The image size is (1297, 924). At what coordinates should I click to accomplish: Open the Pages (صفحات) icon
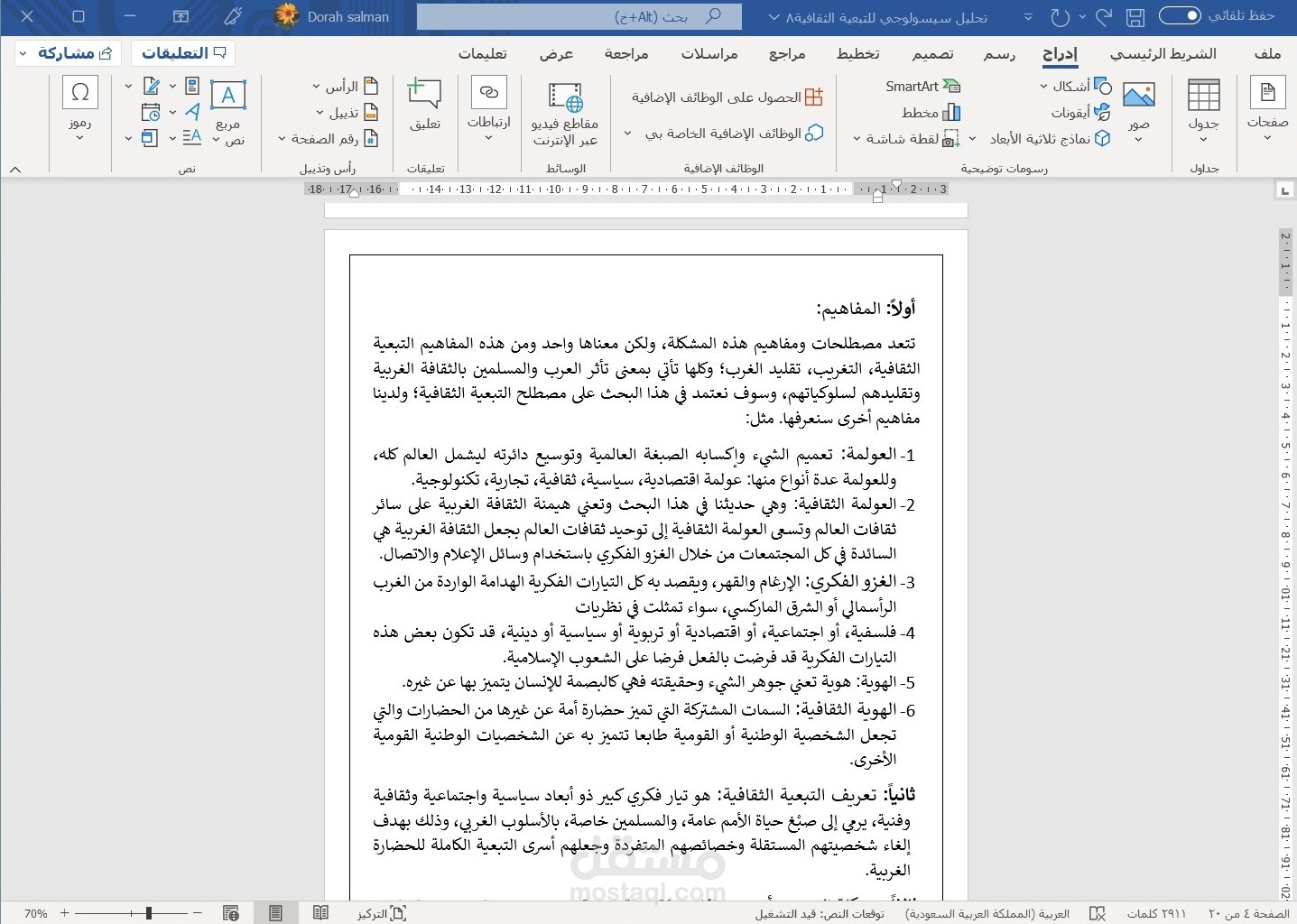coord(1267,93)
